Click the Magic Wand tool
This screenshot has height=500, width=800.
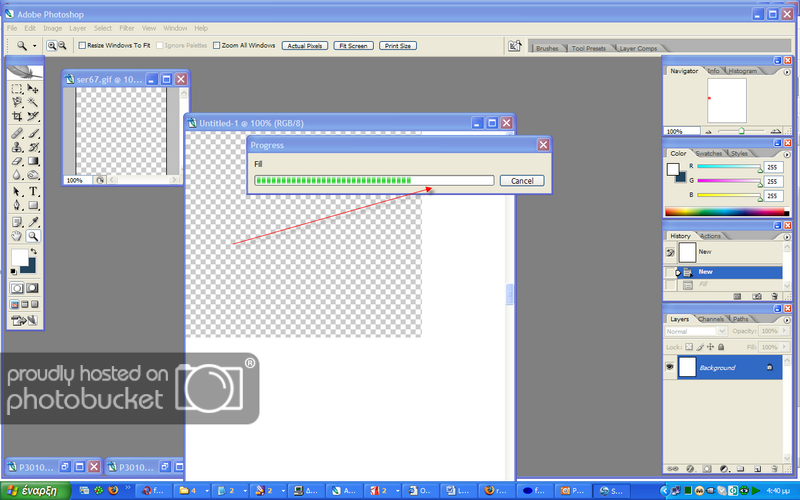click(x=33, y=102)
